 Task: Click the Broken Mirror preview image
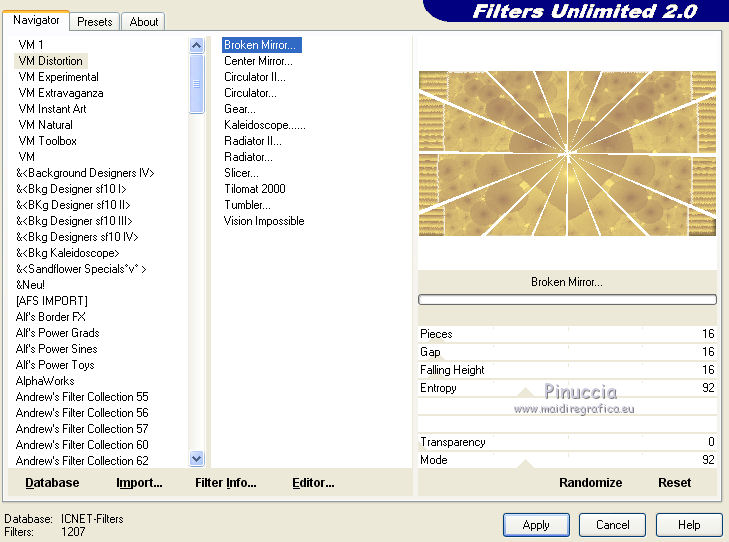pos(567,153)
